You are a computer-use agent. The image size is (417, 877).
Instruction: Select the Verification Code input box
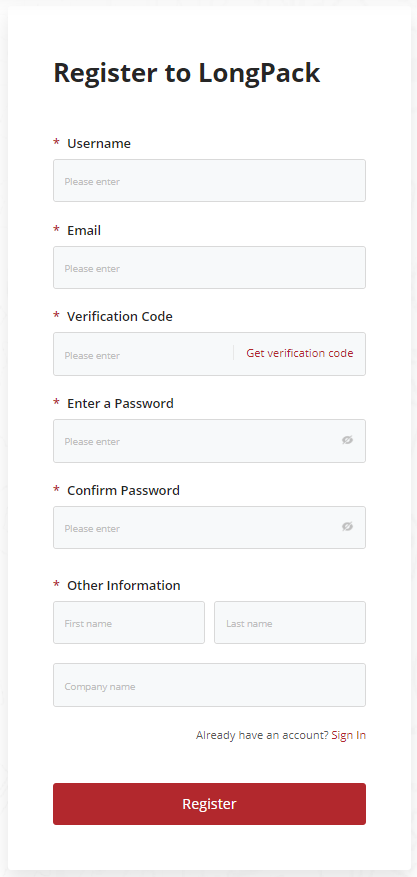(x=143, y=354)
